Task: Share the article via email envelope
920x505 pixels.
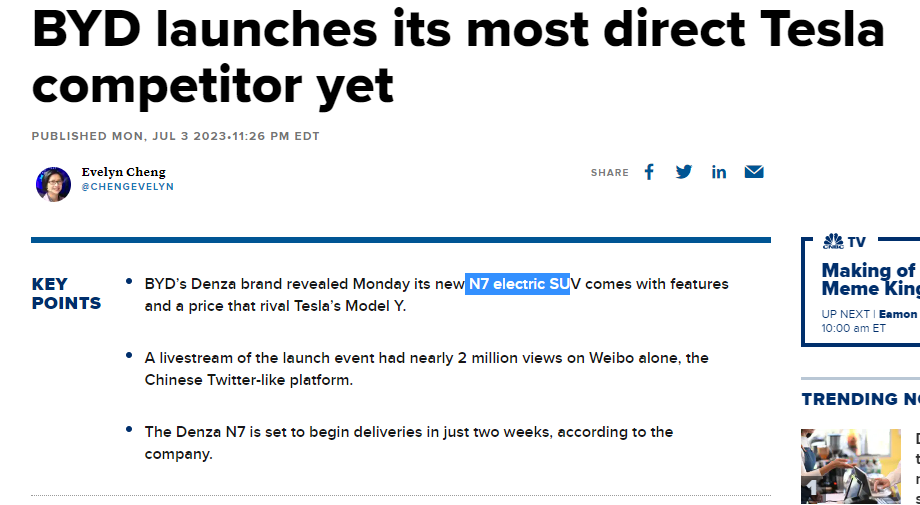Action: pos(754,172)
